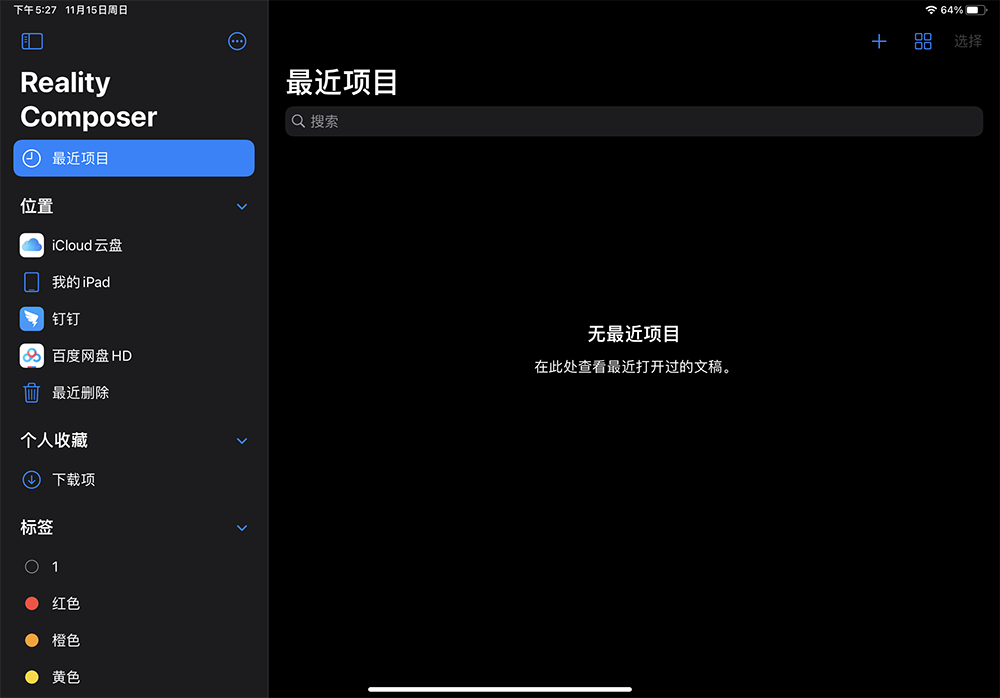The image size is (1000, 698).
Task: Click the download arrow circle icon
Action: click(32, 480)
